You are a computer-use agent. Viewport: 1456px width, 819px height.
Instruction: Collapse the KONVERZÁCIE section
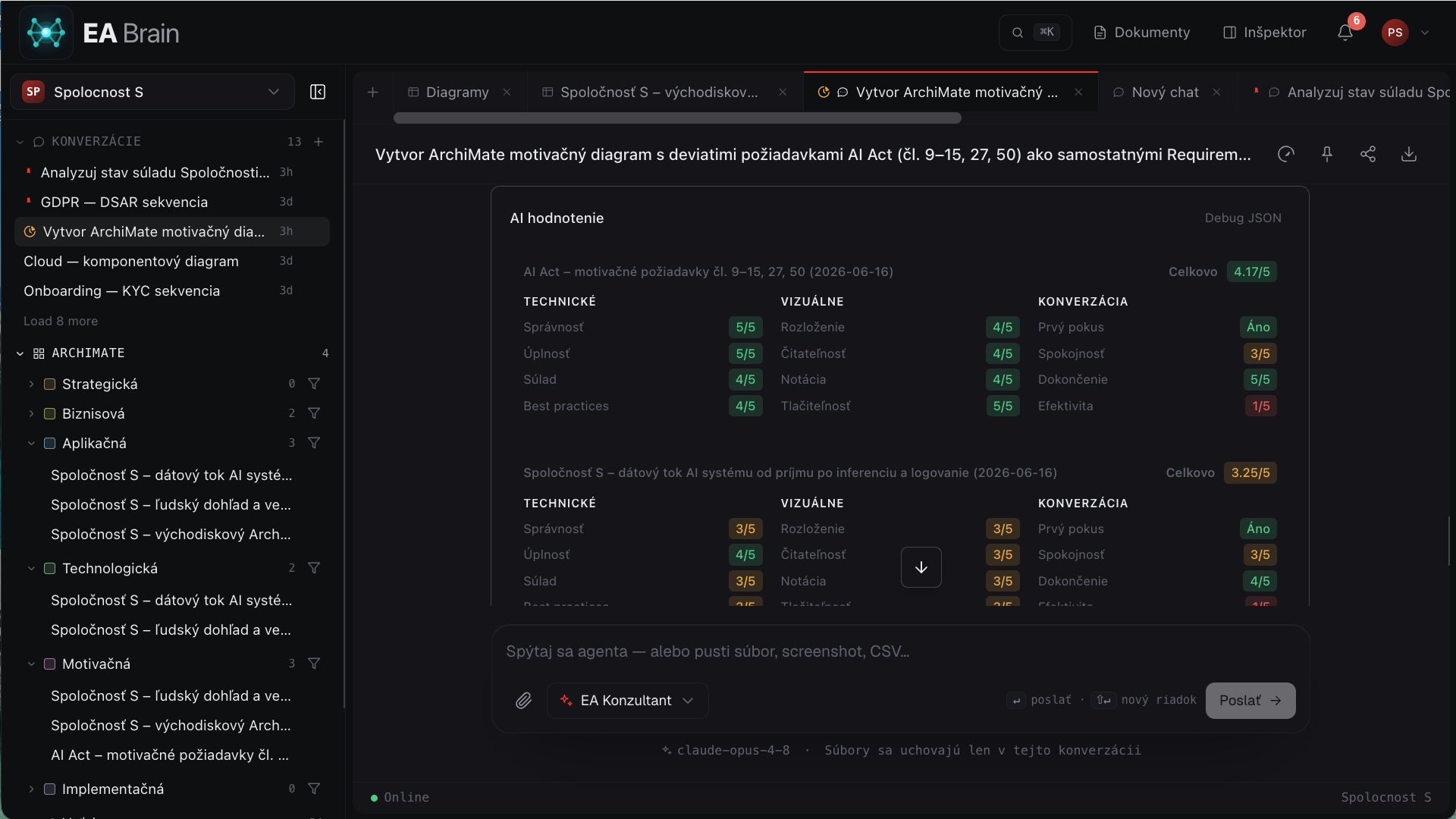tap(20, 142)
